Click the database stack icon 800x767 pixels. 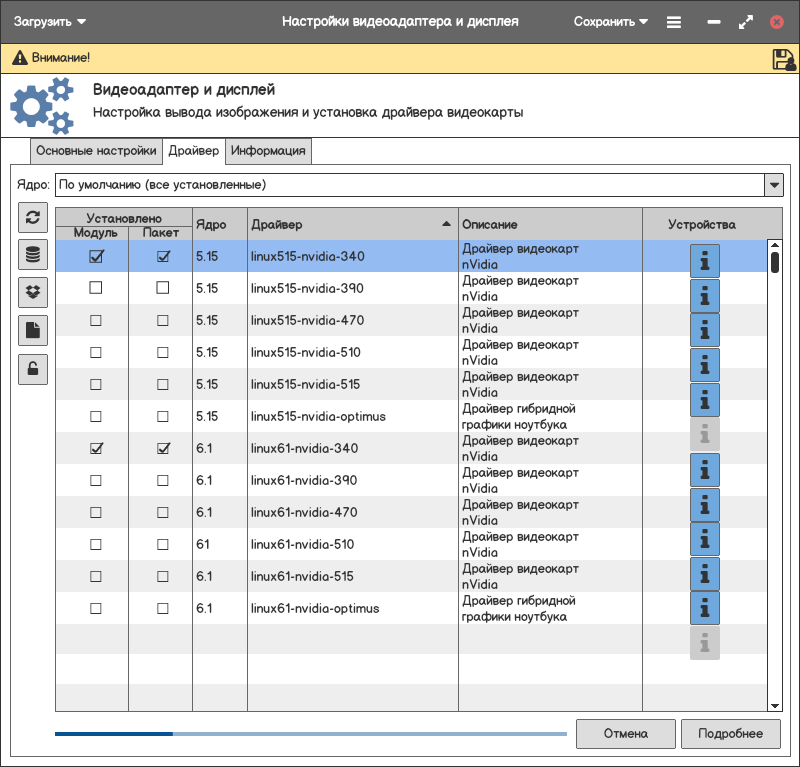[x=33, y=255]
